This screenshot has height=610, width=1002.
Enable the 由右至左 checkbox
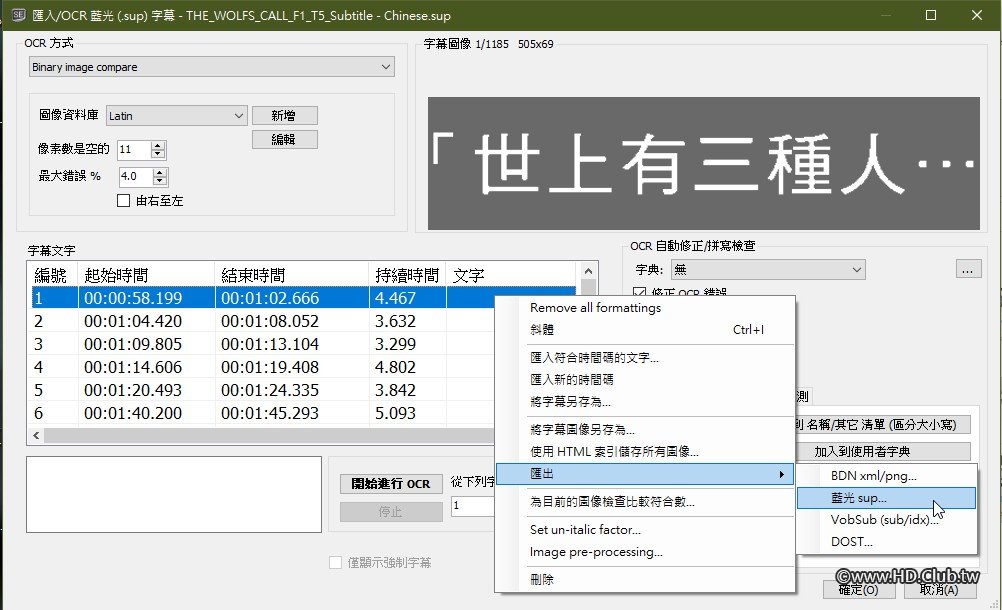tap(123, 199)
